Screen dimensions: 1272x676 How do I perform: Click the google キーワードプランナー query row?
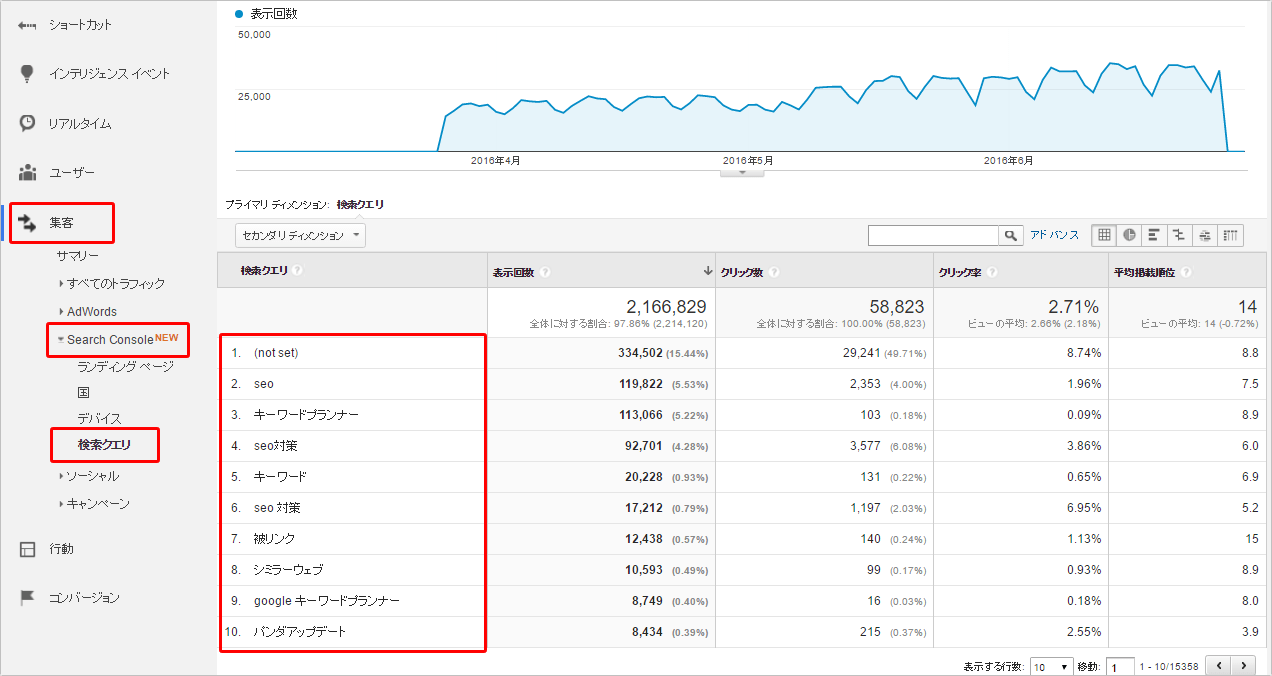pos(327,601)
